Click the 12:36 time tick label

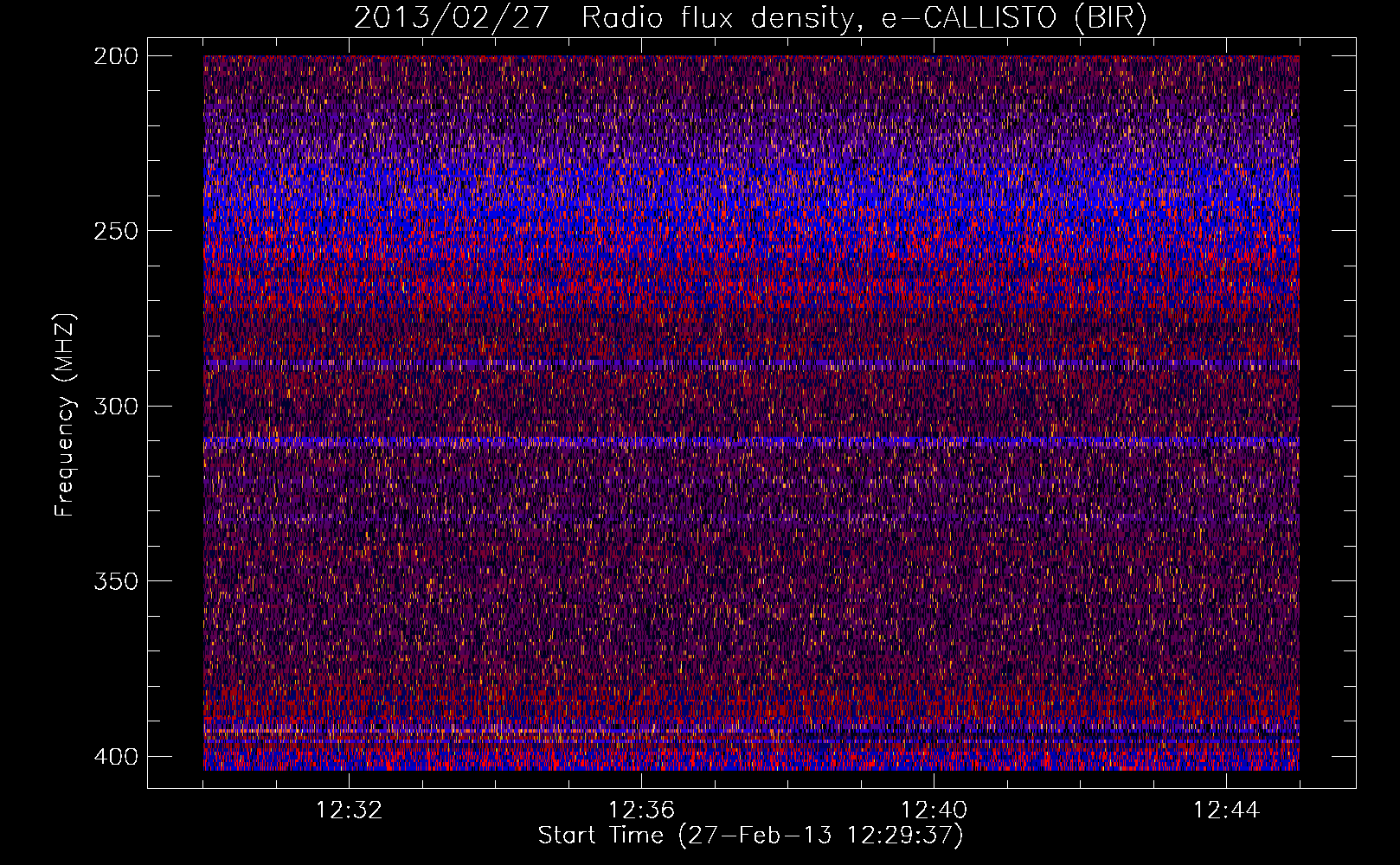641,811
